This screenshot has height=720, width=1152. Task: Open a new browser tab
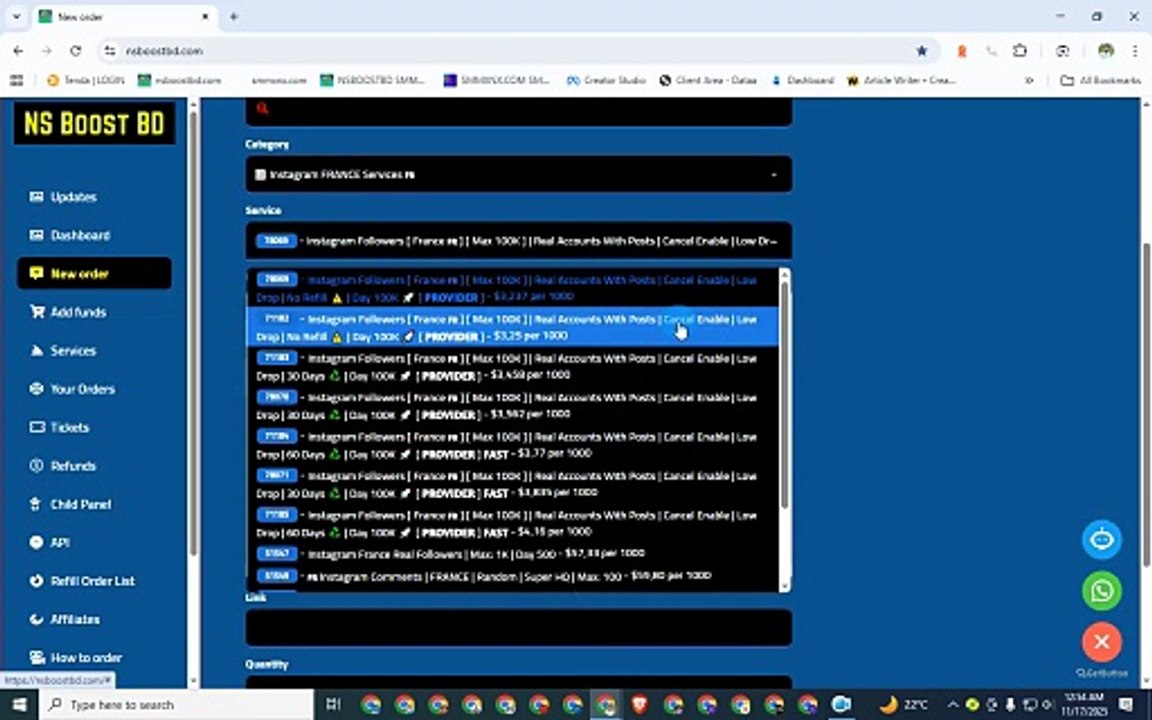click(x=234, y=16)
